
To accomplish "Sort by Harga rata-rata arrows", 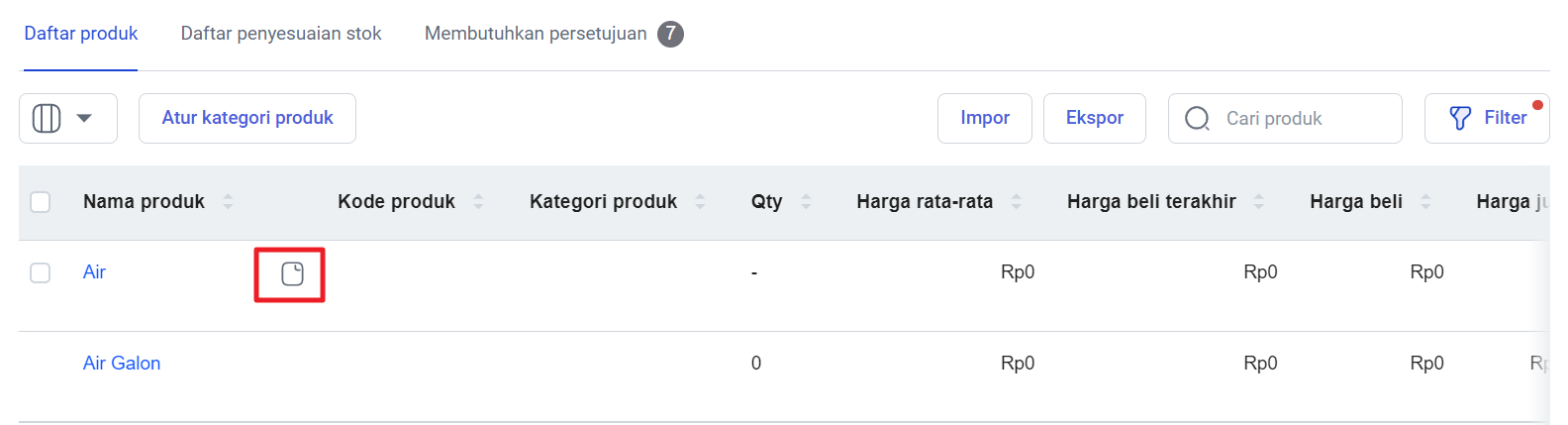I will tap(1016, 201).
